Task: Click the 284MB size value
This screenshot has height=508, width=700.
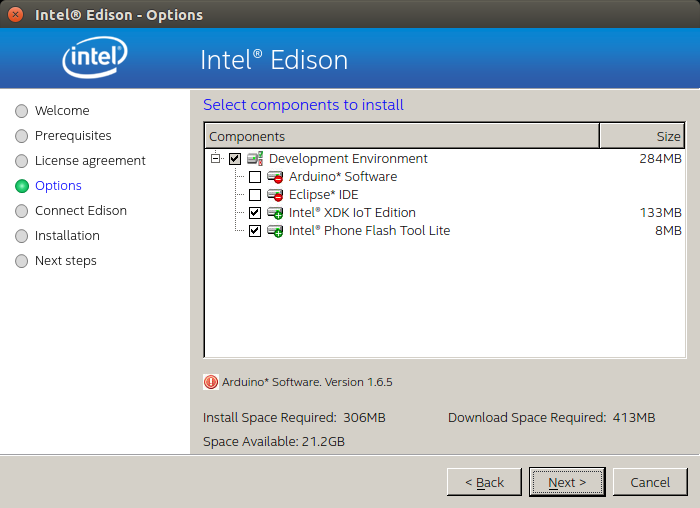Action: tap(660, 158)
